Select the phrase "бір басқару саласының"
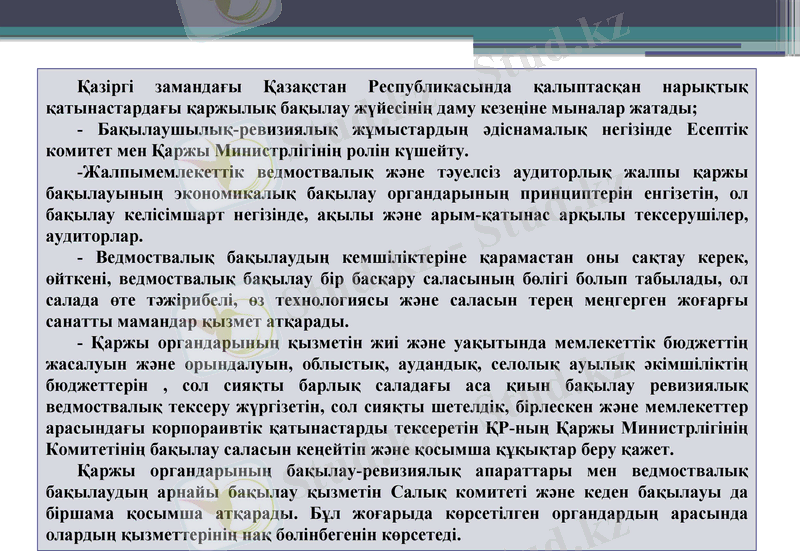The image size is (800, 551). pos(417,279)
